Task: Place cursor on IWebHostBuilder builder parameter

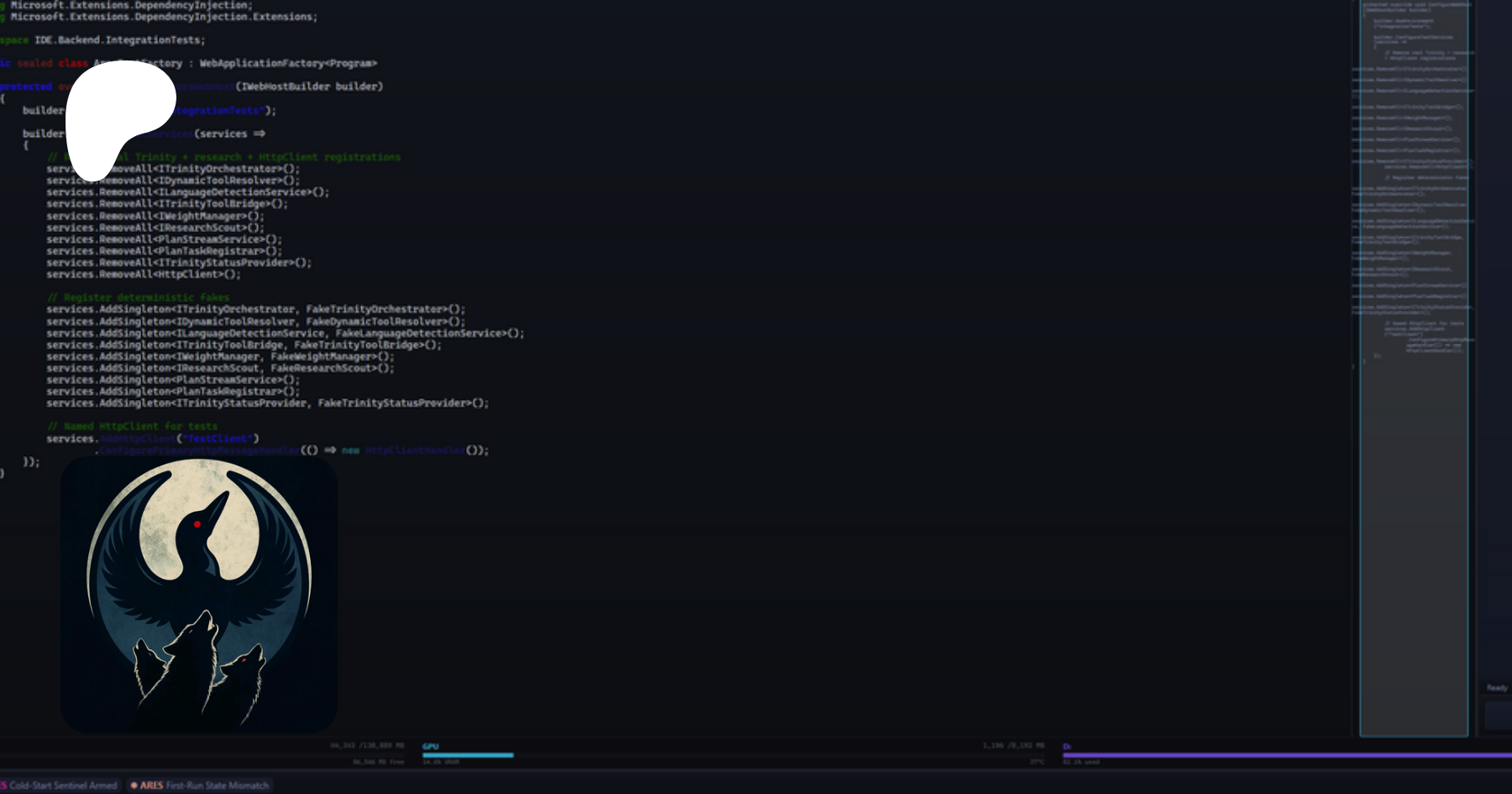Action: tap(311, 87)
